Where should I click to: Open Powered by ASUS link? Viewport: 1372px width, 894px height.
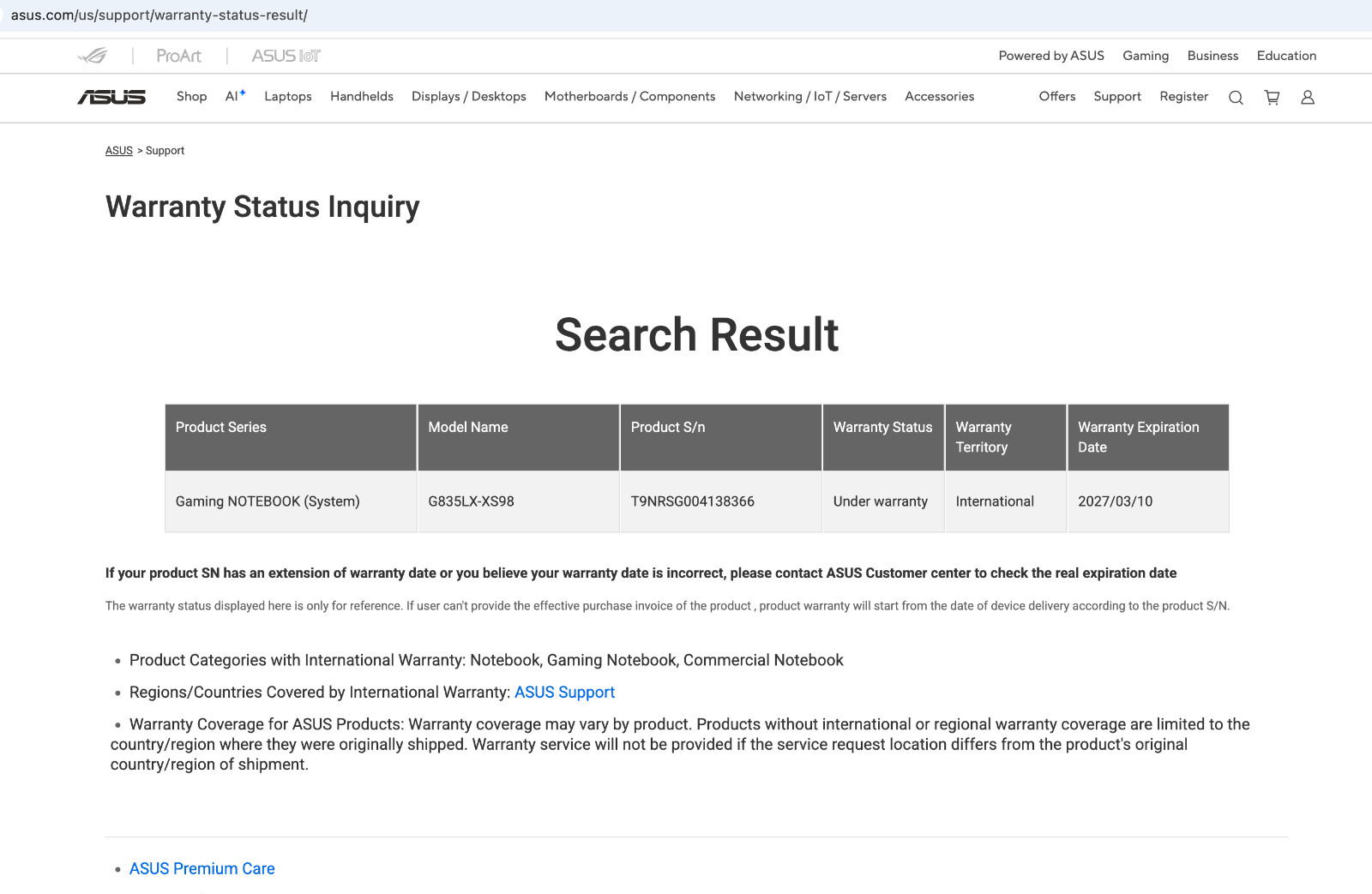1051,56
